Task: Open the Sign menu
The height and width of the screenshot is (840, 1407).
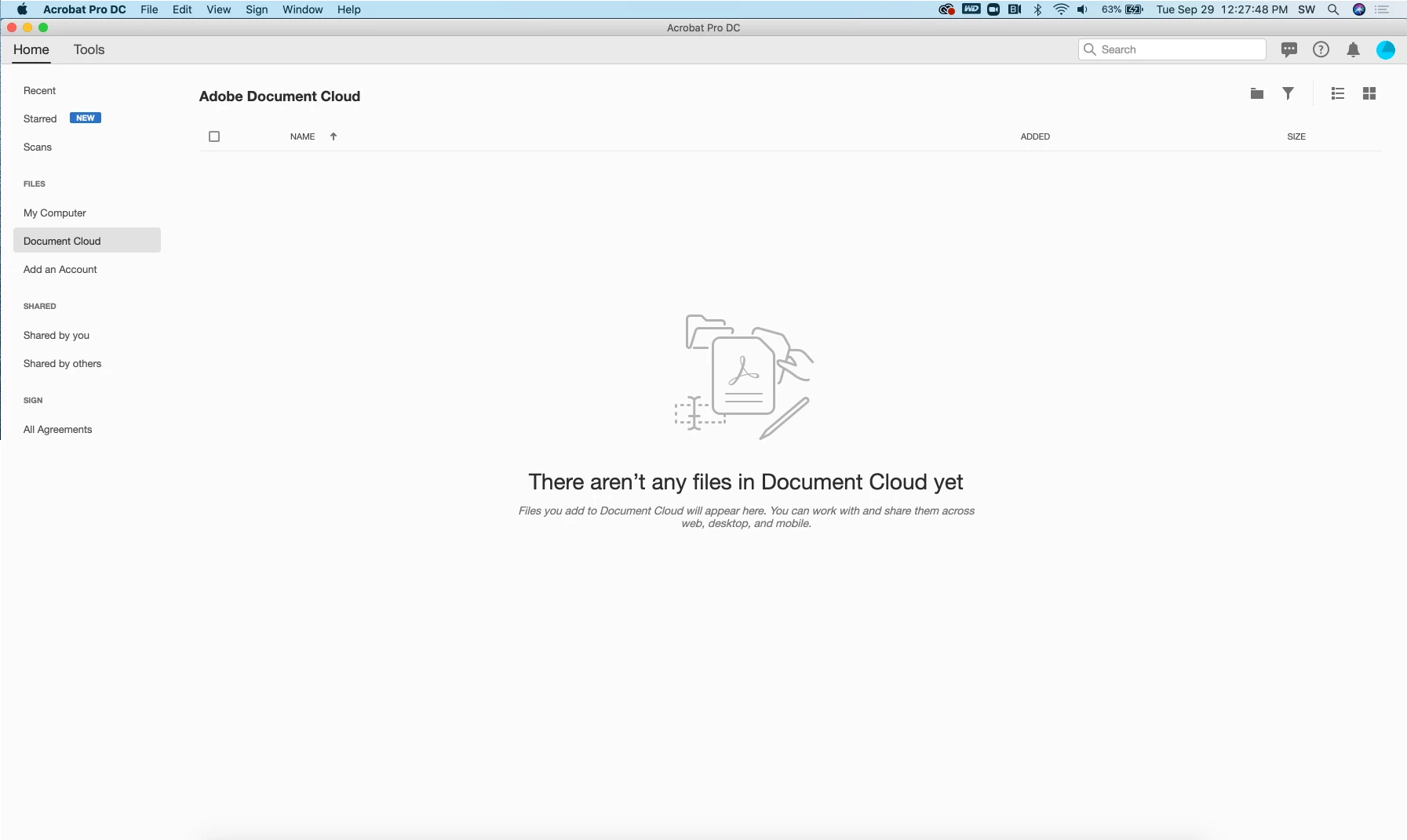Action: pyautogui.click(x=257, y=9)
